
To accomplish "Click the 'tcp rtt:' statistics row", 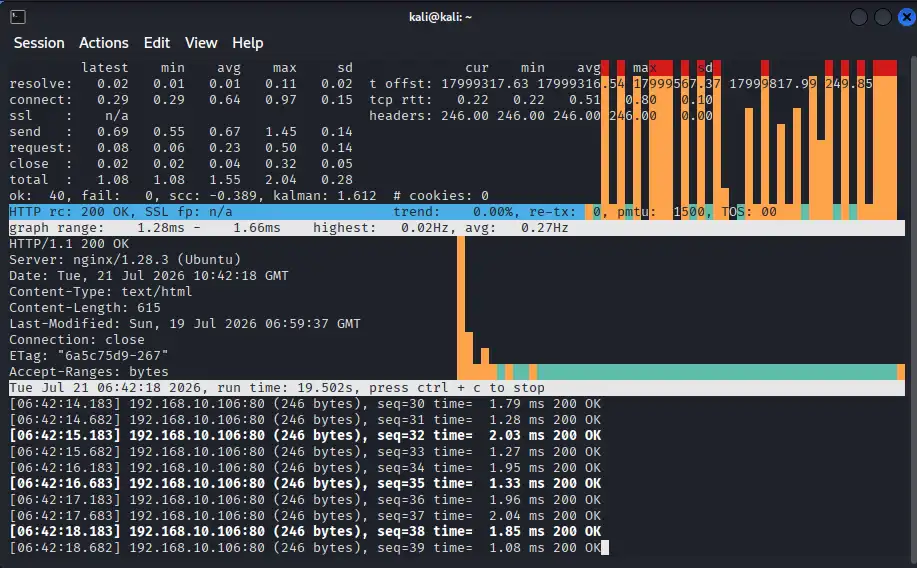I will (541, 99).
